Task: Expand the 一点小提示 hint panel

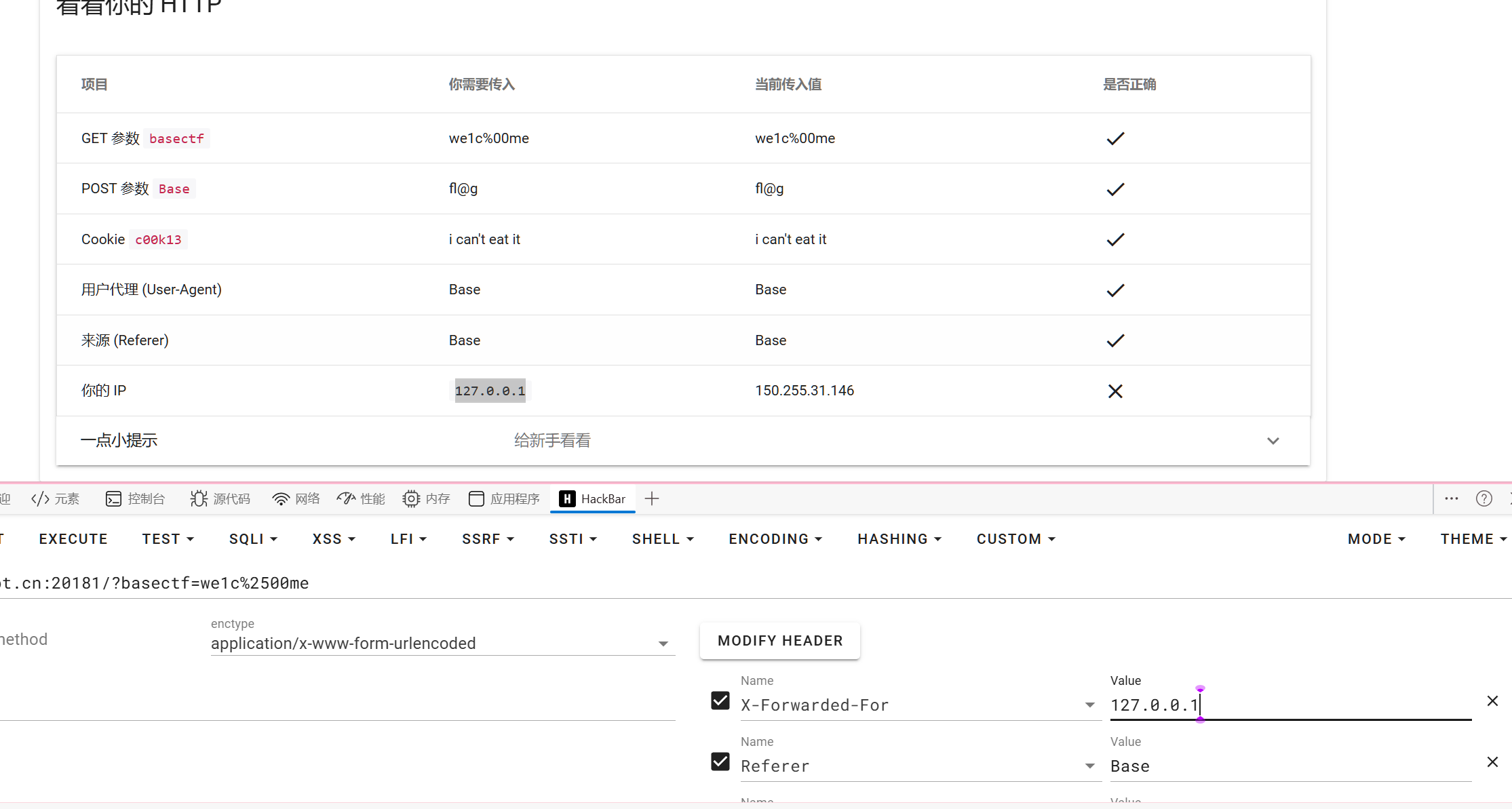Action: 1273,441
